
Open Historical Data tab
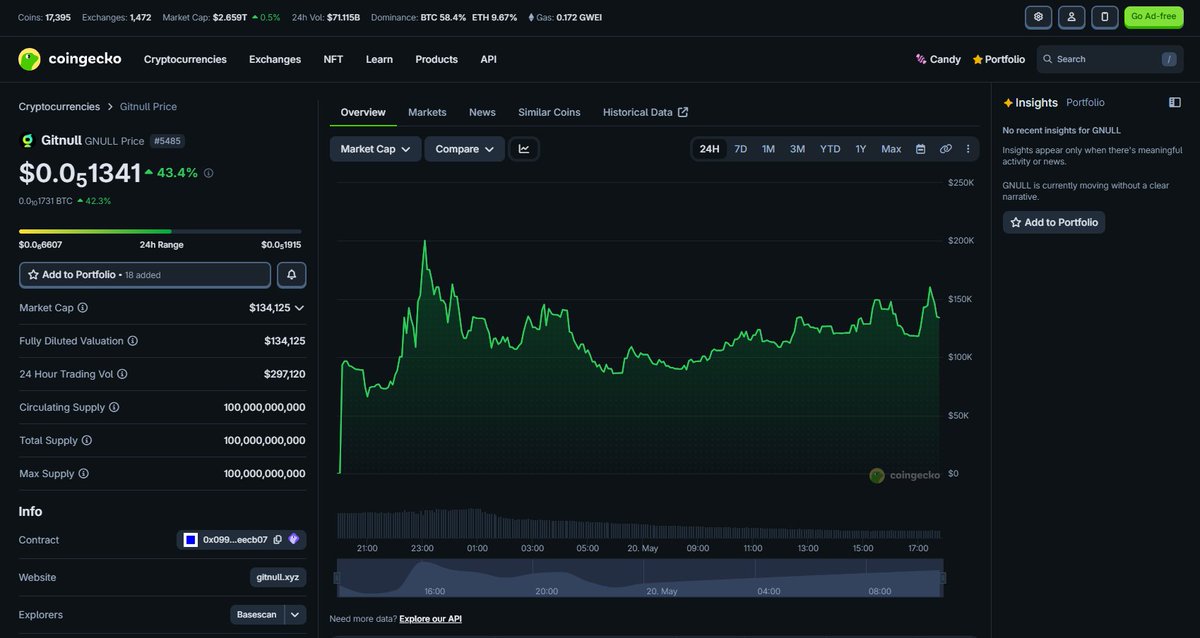coord(645,112)
